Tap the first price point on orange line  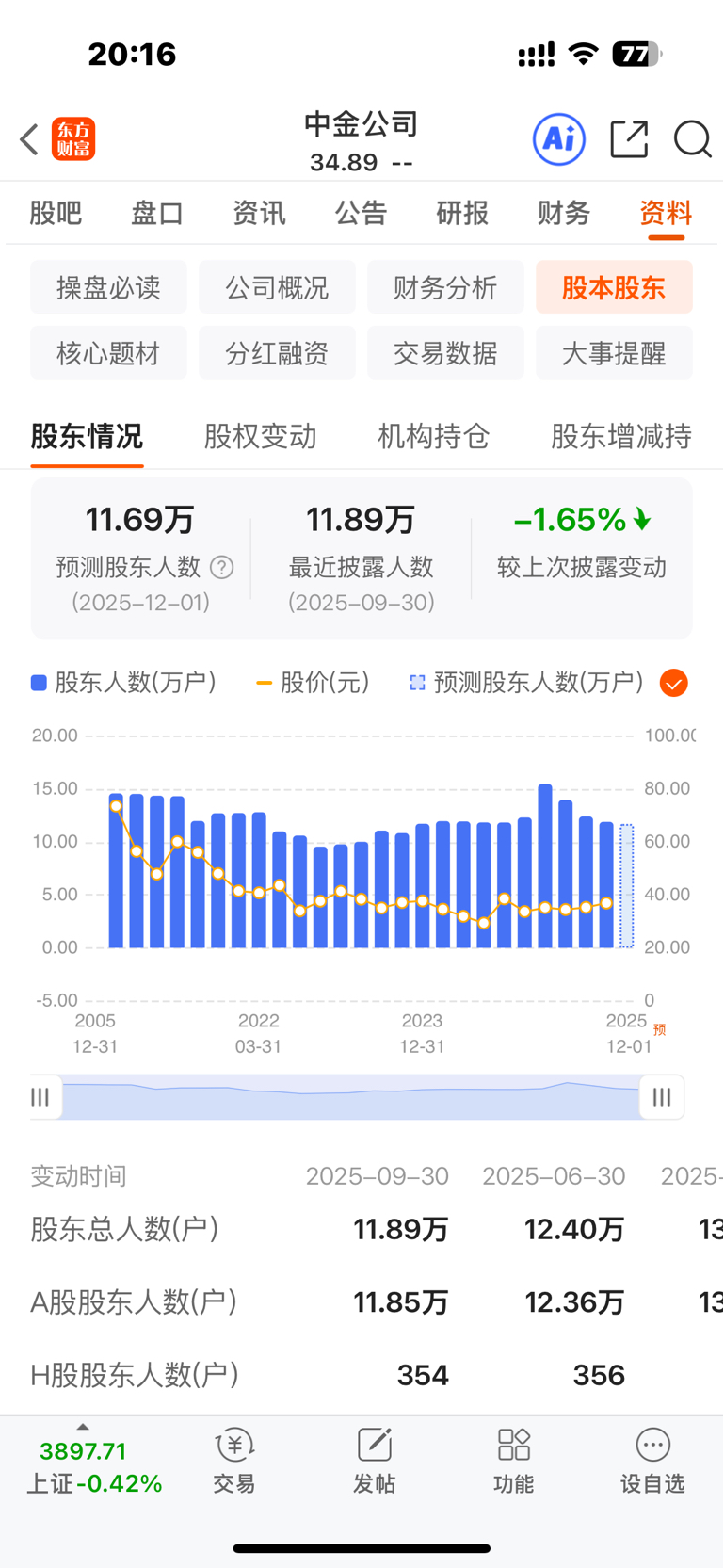[x=116, y=806]
